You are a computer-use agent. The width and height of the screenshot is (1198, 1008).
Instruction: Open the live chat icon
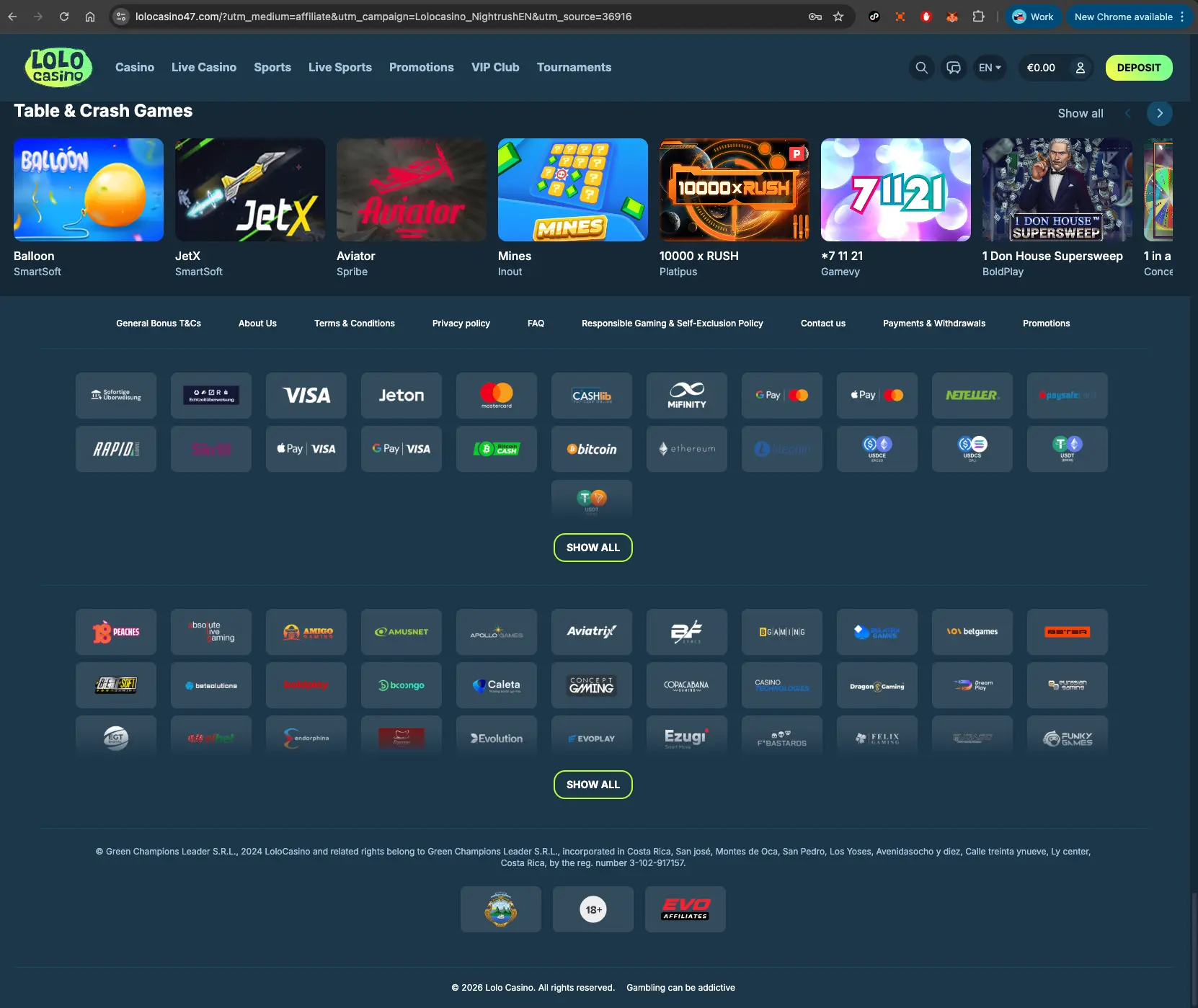point(954,68)
